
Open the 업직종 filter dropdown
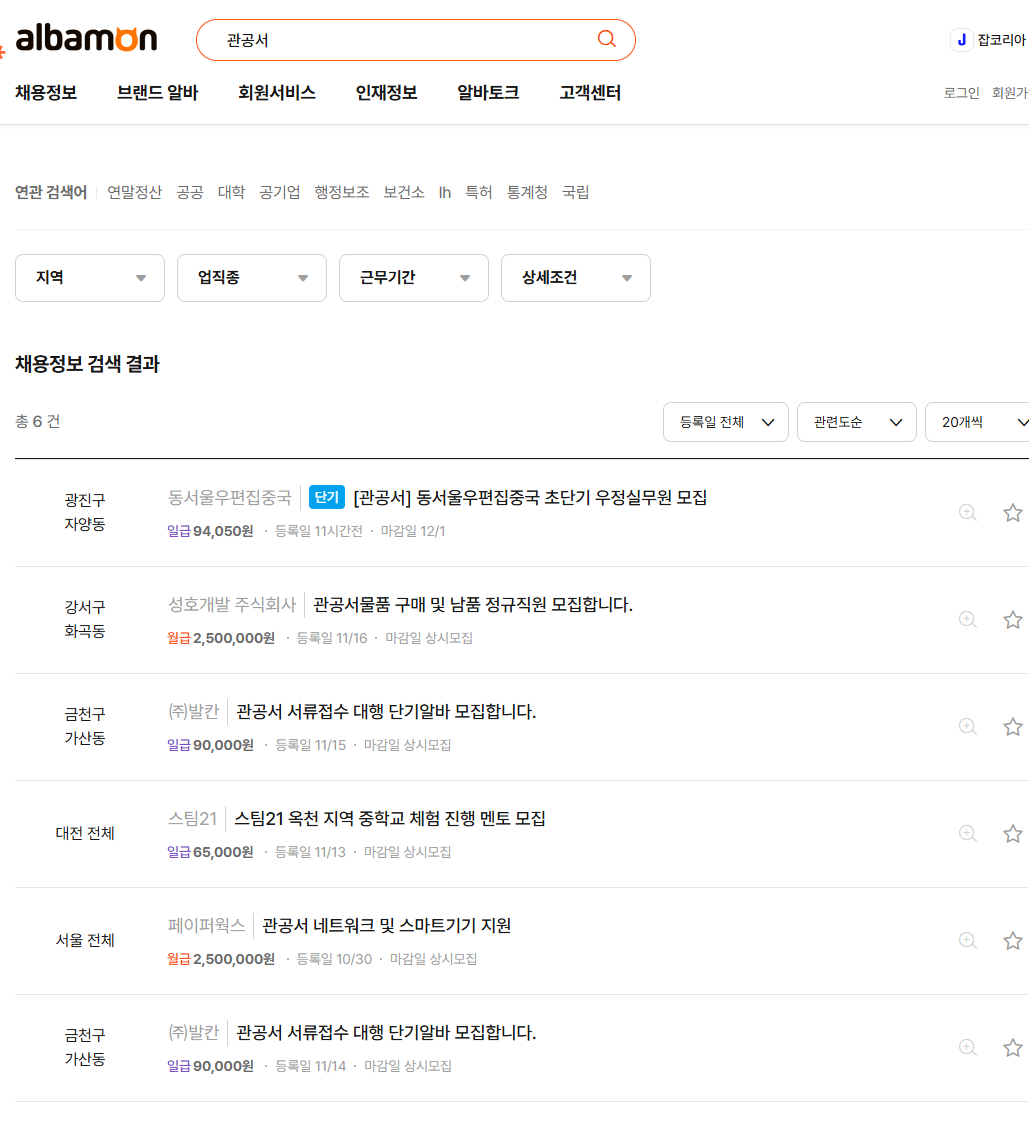pos(252,278)
